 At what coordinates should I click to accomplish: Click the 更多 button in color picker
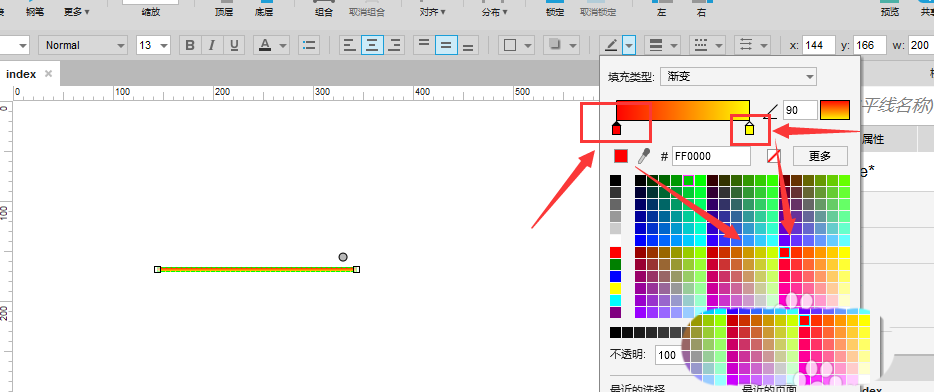(820, 156)
